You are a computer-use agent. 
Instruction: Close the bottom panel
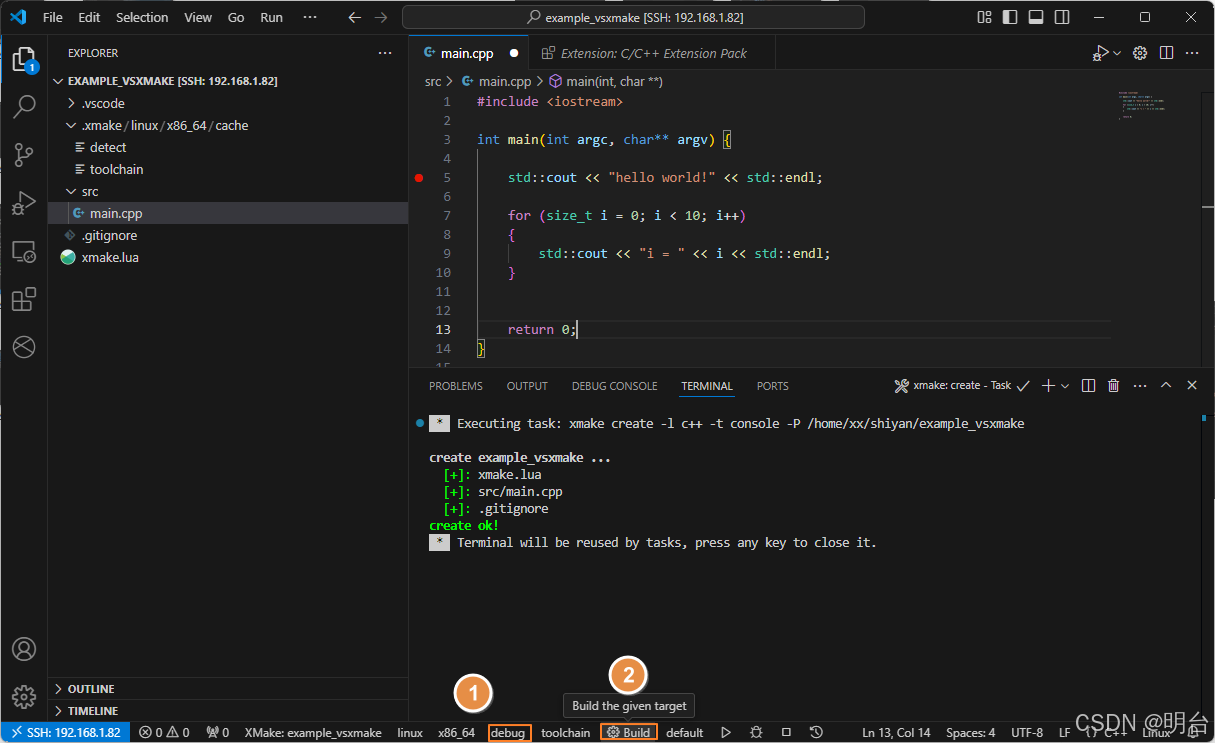(x=1192, y=386)
